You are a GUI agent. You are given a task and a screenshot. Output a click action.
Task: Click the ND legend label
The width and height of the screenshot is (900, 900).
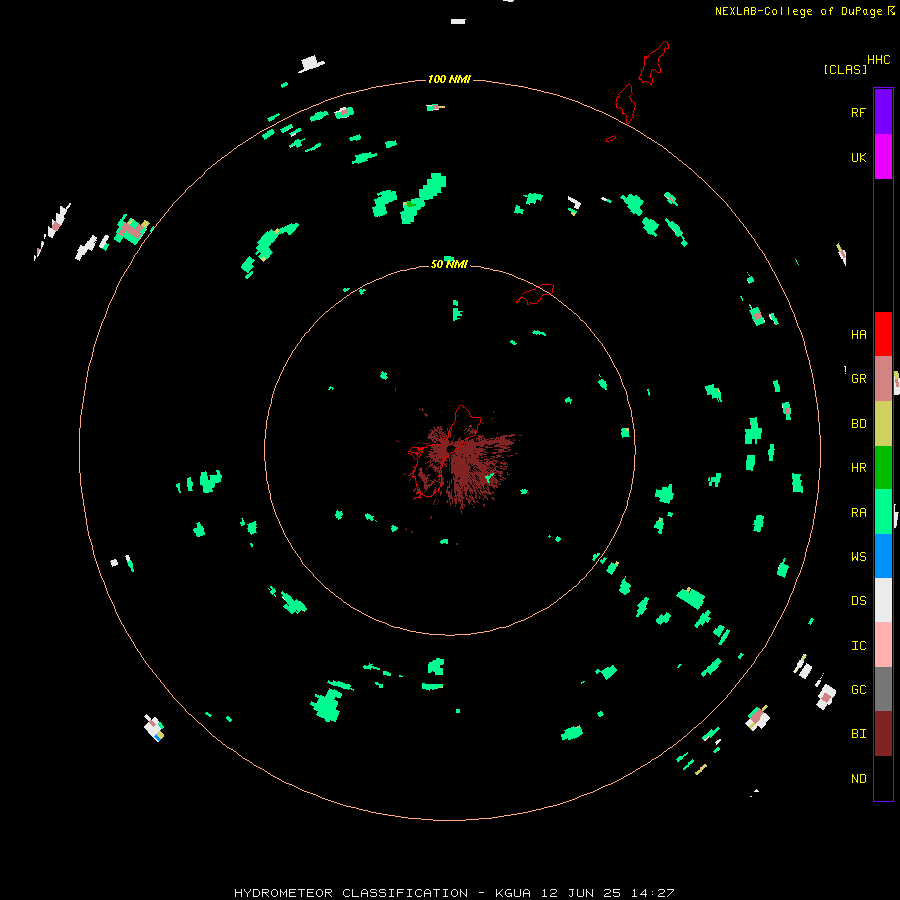tap(858, 779)
